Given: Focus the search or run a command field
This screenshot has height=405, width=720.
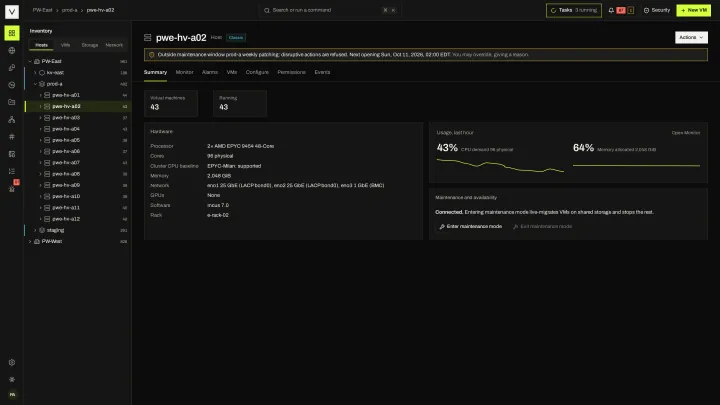Looking at the screenshot, I should coord(329,10).
